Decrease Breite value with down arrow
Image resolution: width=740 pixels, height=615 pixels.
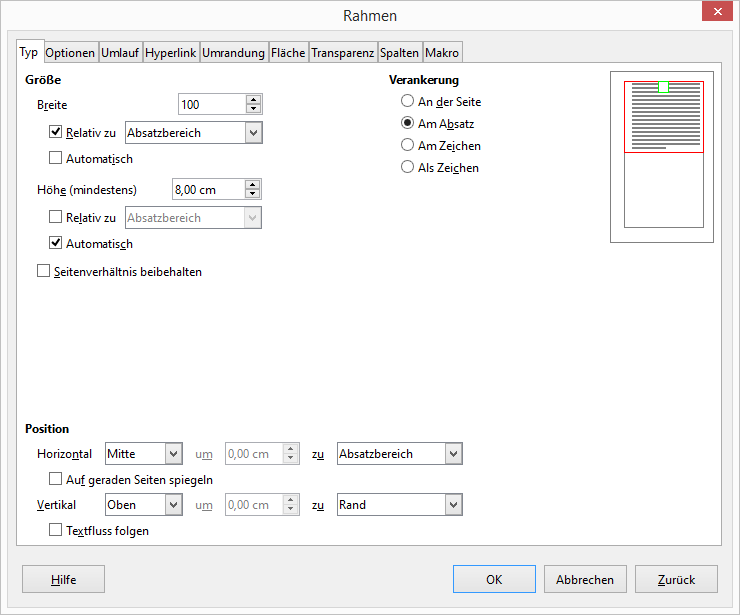click(253, 109)
